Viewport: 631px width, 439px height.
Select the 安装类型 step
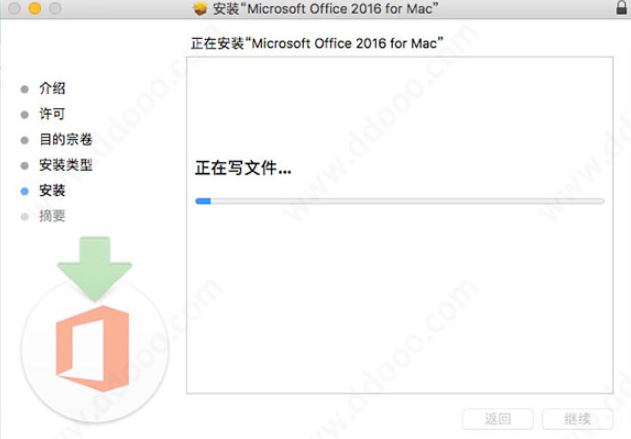tap(66, 165)
